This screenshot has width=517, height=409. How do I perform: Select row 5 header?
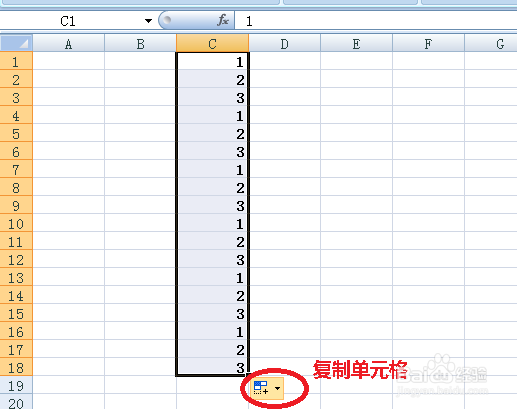click(x=16, y=133)
